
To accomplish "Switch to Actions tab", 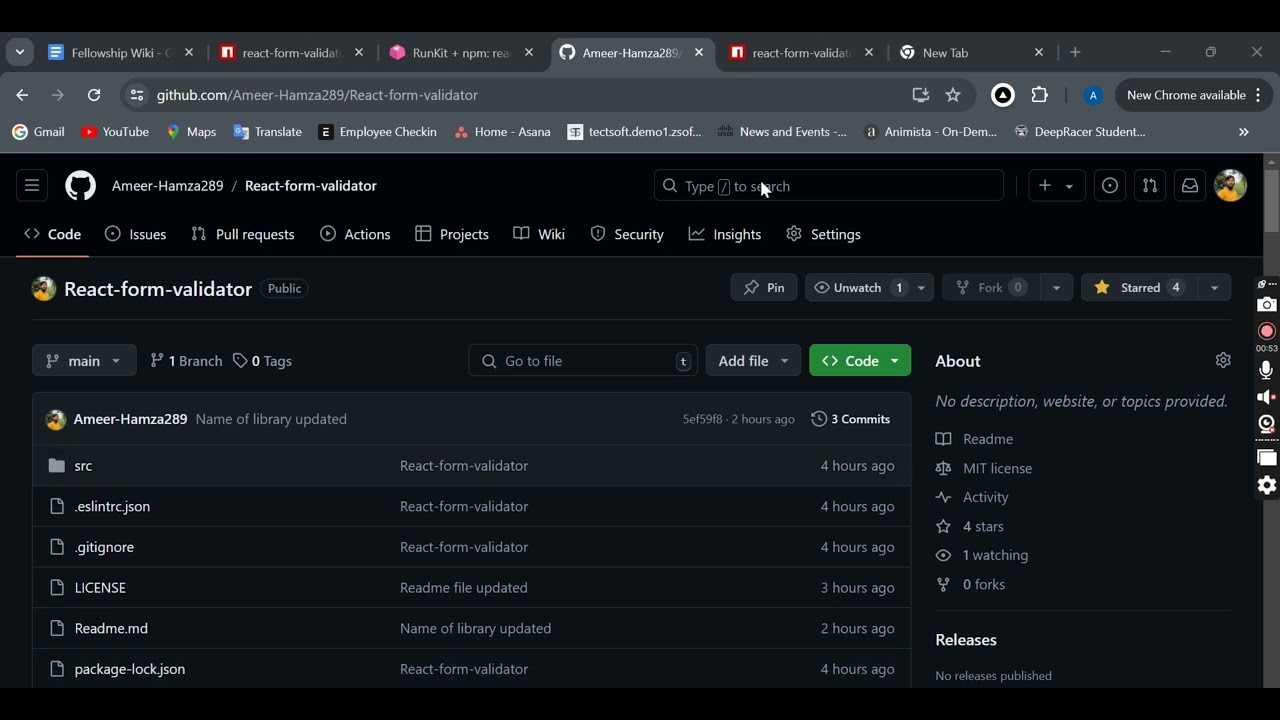I will [356, 235].
